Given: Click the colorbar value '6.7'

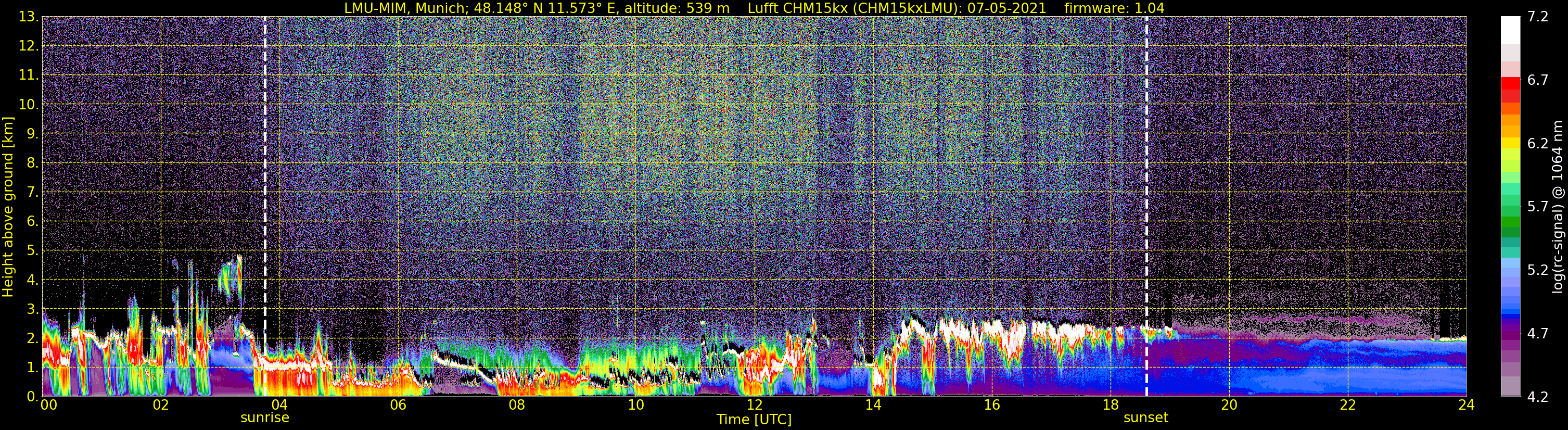Looking at the screenshot, I should click(x=1538, y=80).
